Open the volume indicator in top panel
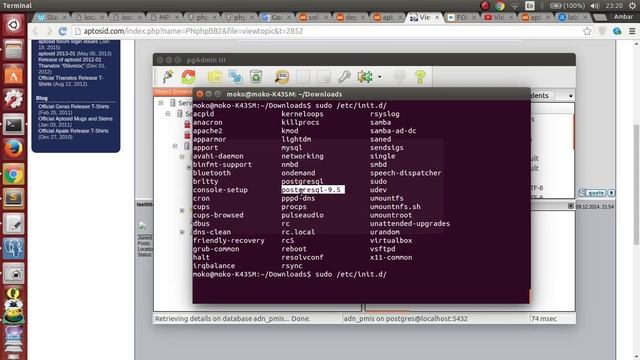Image resolution: width=640 pixels, height=360 pixels. click(x=595, y=6)
